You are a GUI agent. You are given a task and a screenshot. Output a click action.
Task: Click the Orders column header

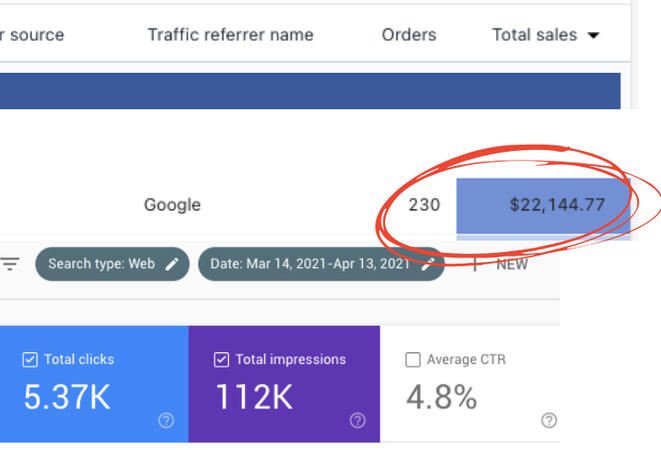[x=409, y=35]
